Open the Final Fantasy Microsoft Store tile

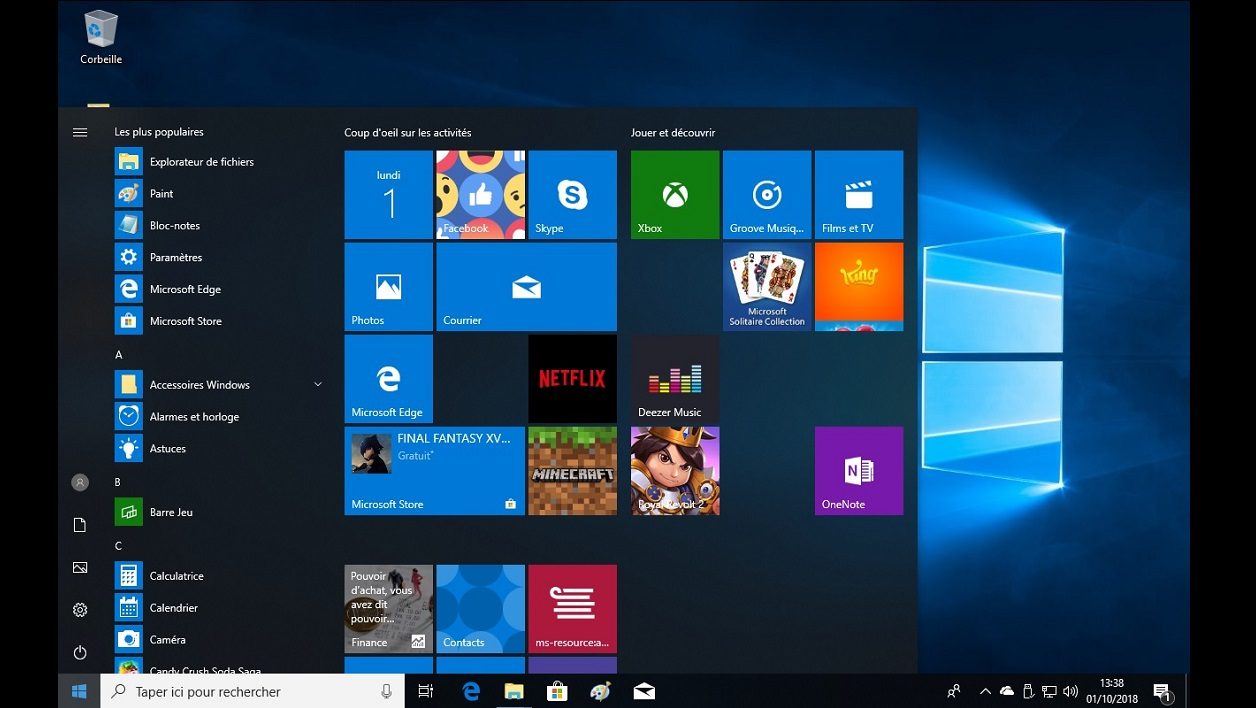[435, 471]
